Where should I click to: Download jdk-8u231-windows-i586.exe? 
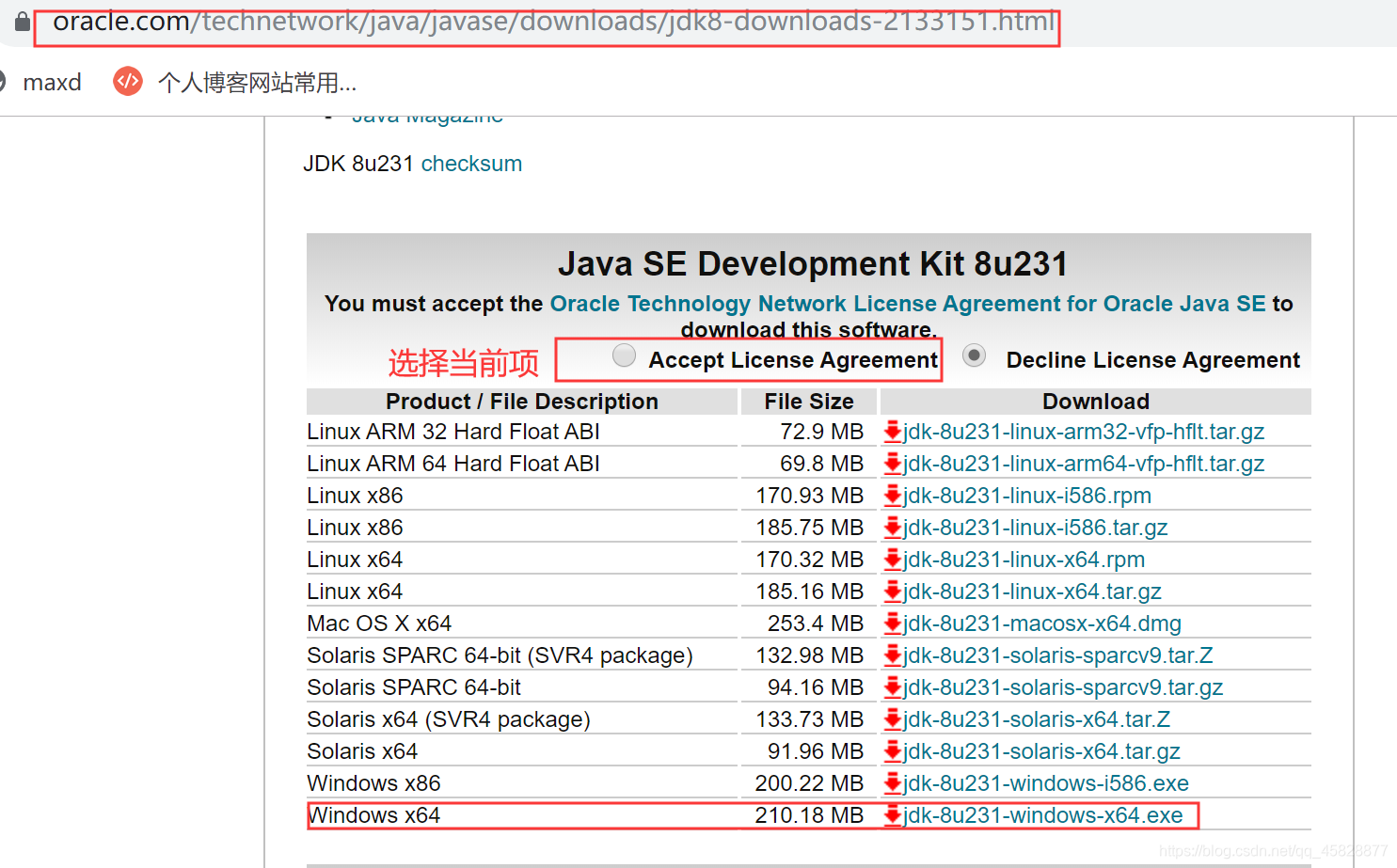tap(1046, 783)
